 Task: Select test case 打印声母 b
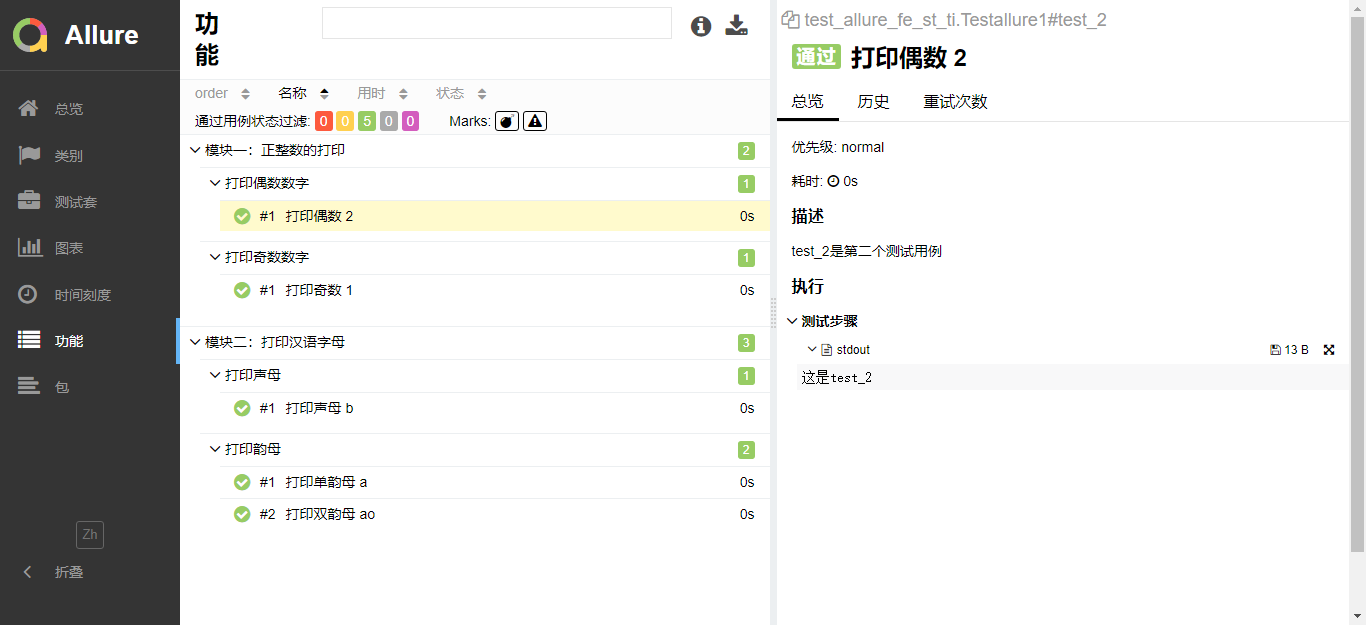(495, 408)
